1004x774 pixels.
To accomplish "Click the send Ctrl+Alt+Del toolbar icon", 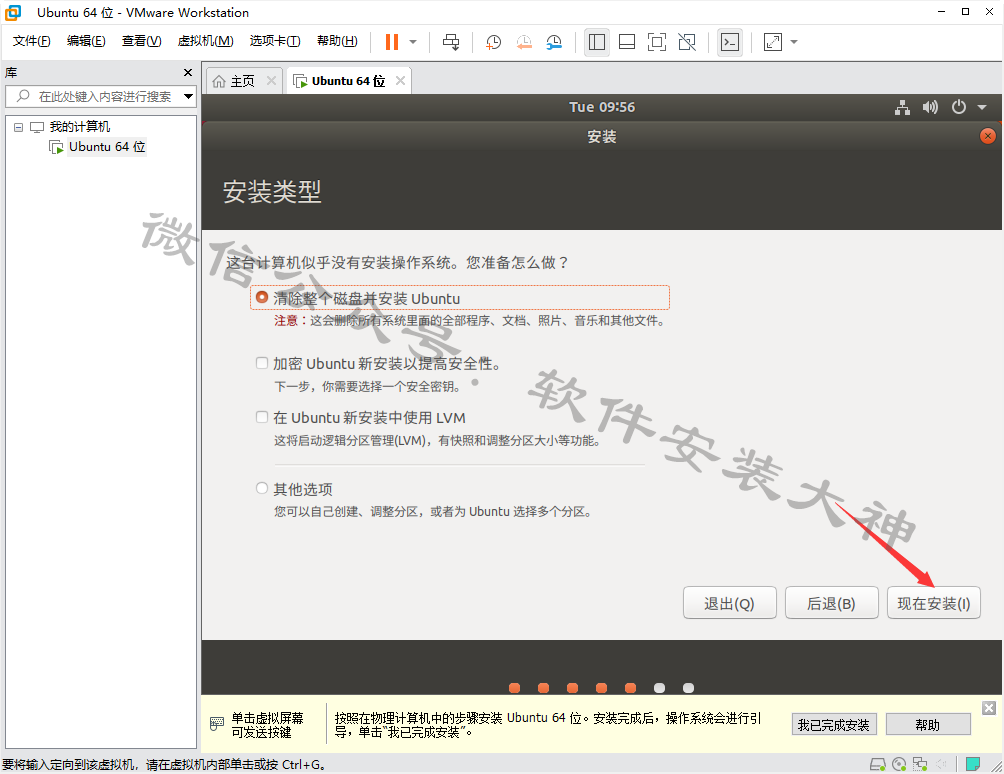I will [451, 42].
